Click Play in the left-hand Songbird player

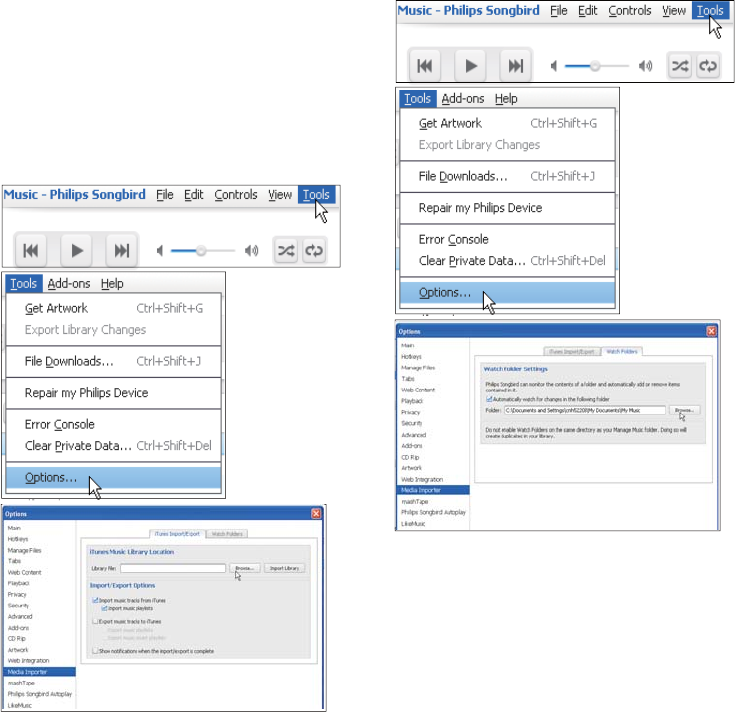click(x=76, y=251)
